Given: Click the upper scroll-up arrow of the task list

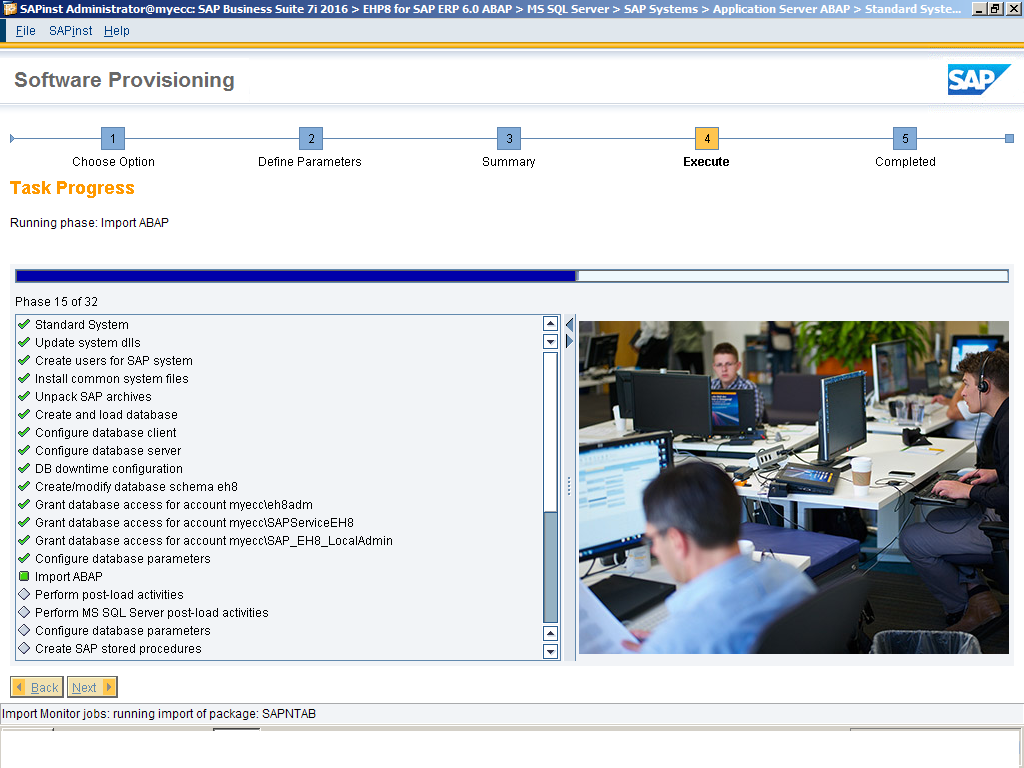Looking at the screenshot, I should [x=551, y=323].
